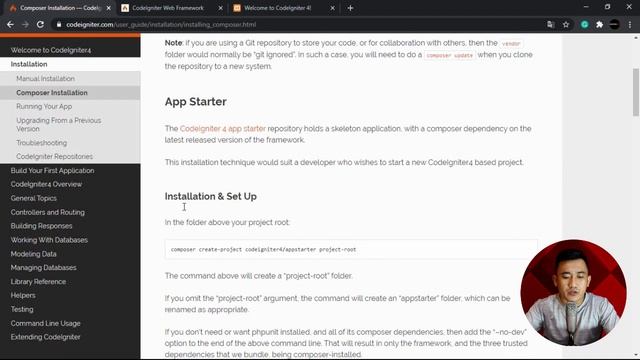Open Composer Installation in sidebar
The width and height of the screenshot is (640, 360).
(x=52, y=93)
